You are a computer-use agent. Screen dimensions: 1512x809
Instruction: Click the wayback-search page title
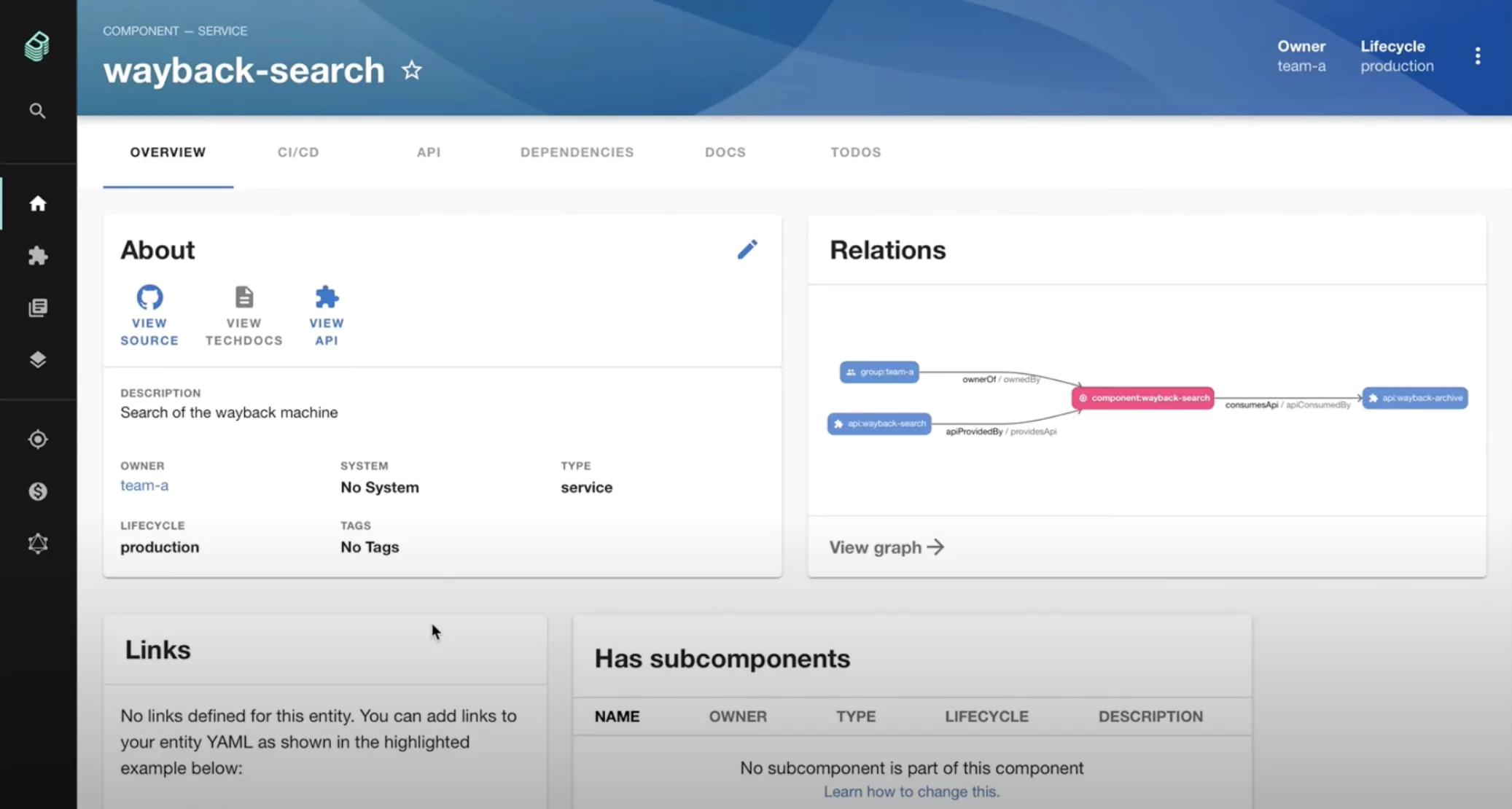click(243, 70)
